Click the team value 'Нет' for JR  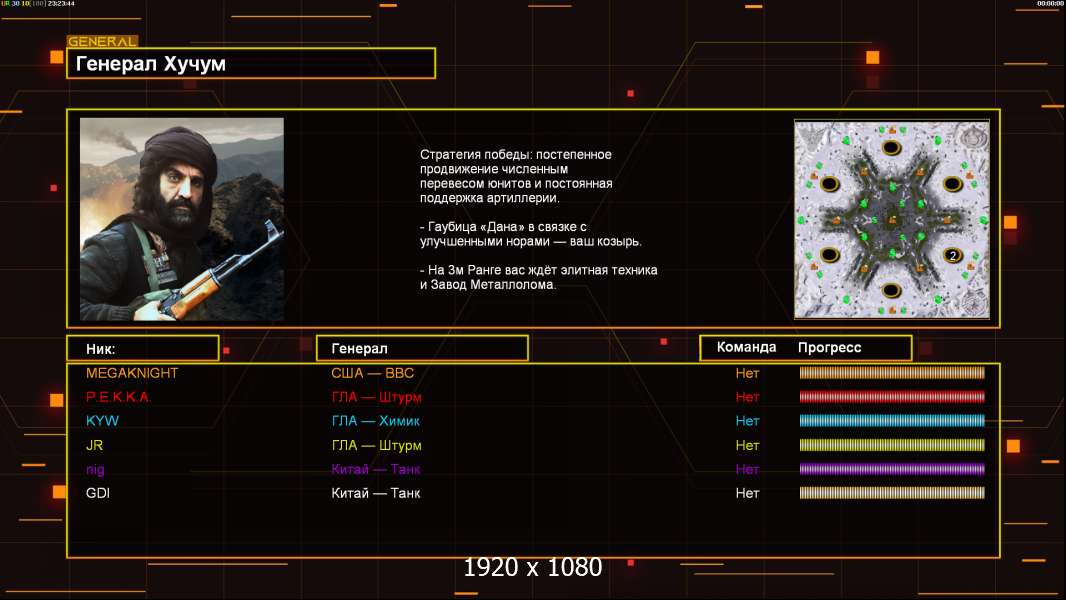747,445
